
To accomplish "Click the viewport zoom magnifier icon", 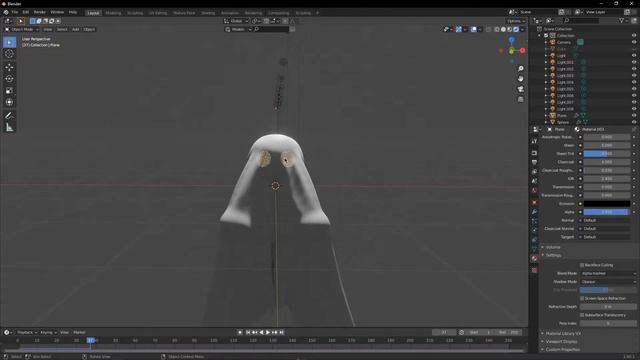I will tap(520, 69).
